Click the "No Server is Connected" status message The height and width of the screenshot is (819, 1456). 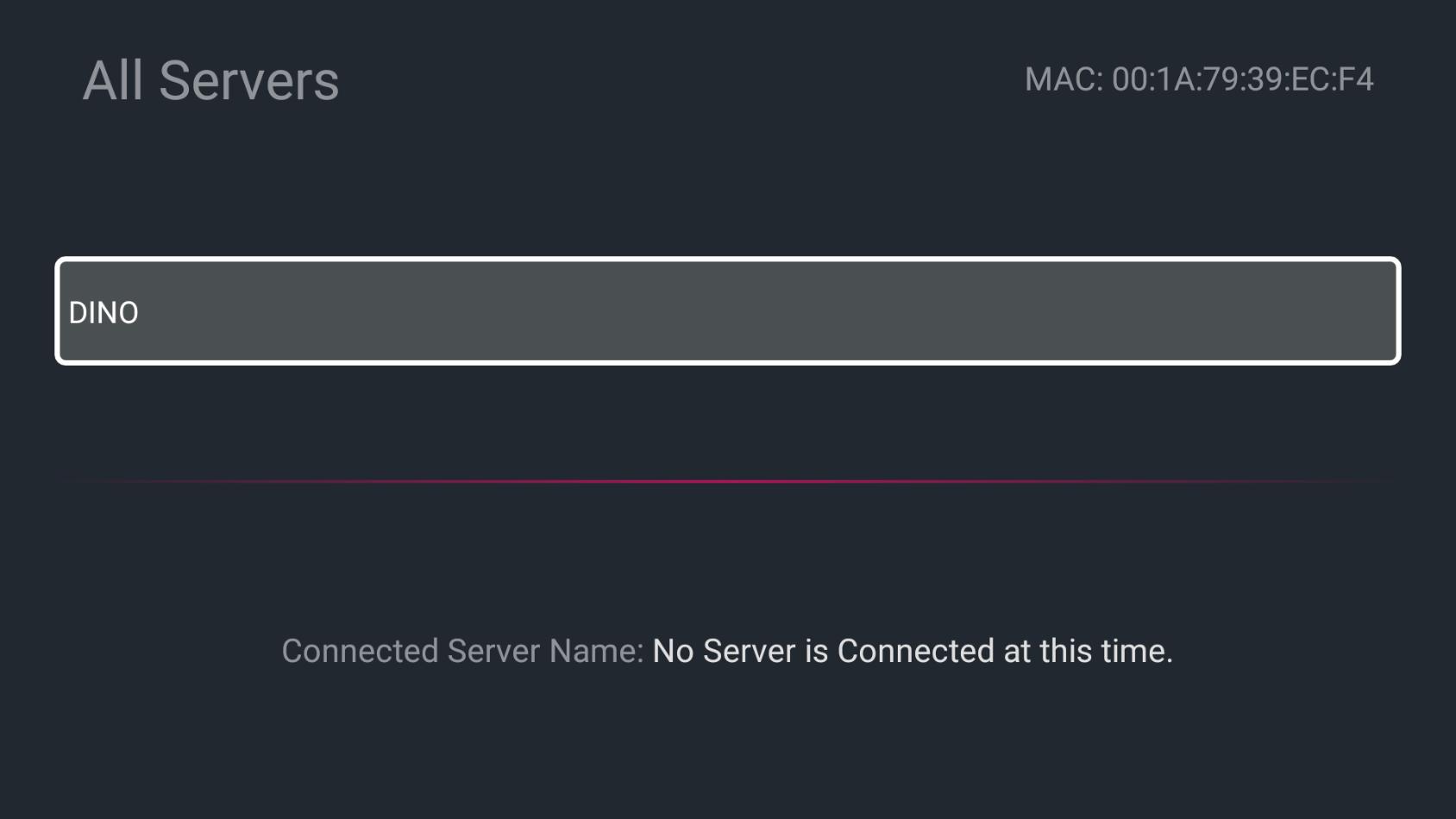[x=913, y=651]
